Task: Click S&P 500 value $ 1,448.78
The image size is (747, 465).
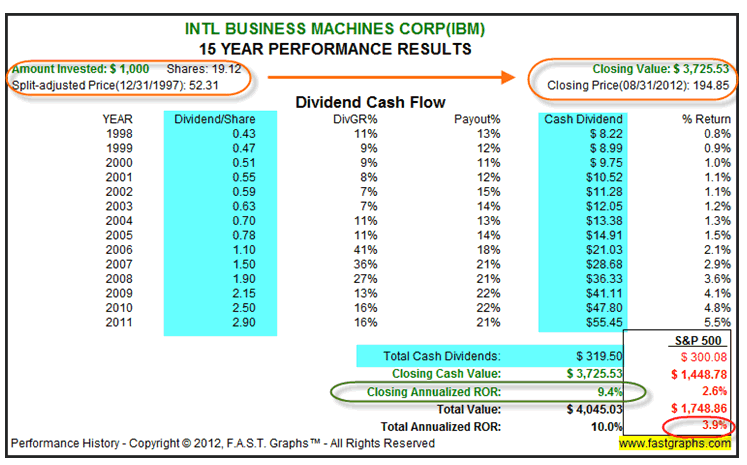Action: [x=699, y=374]
